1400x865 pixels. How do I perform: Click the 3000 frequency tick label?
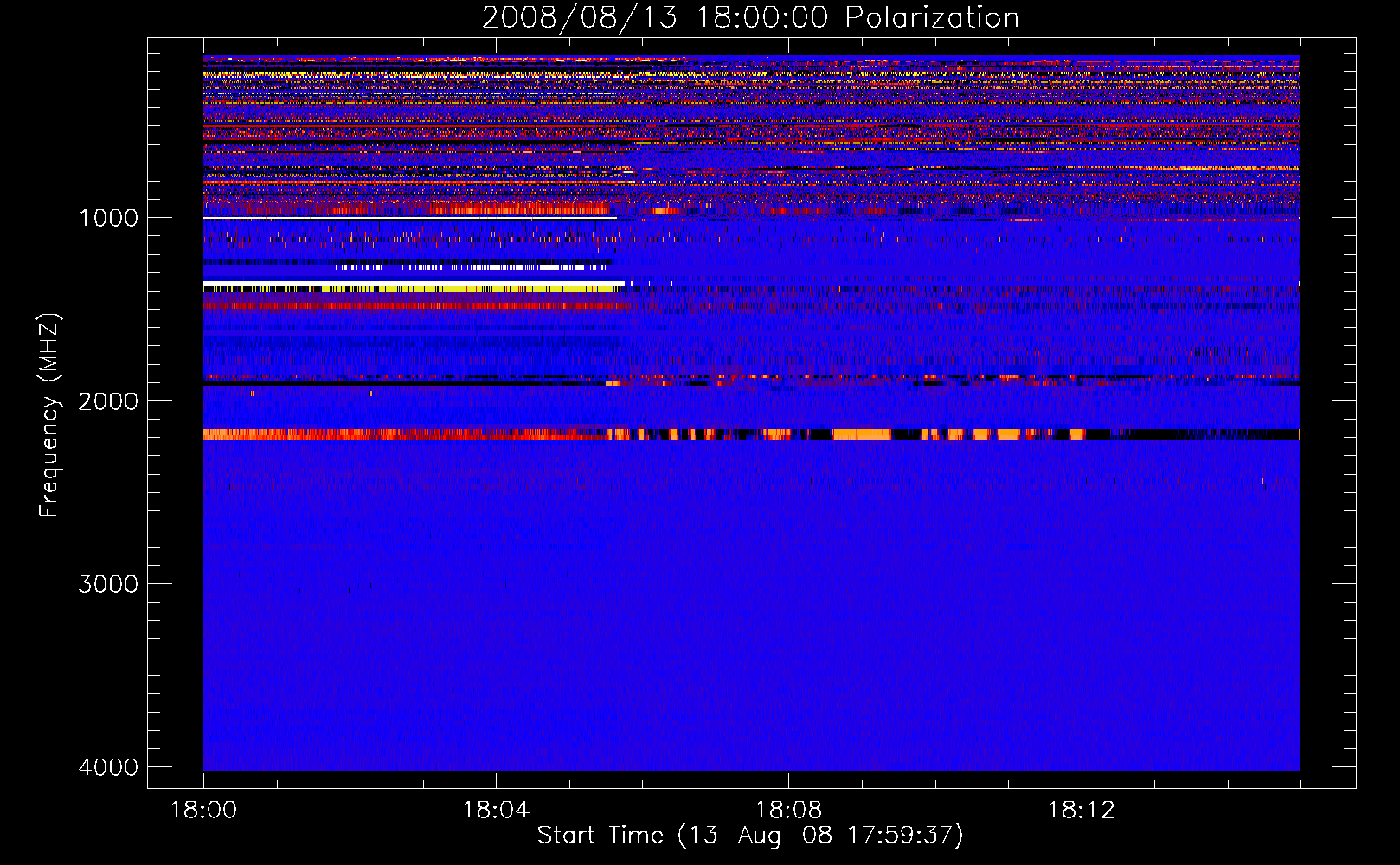coord(108,584)
